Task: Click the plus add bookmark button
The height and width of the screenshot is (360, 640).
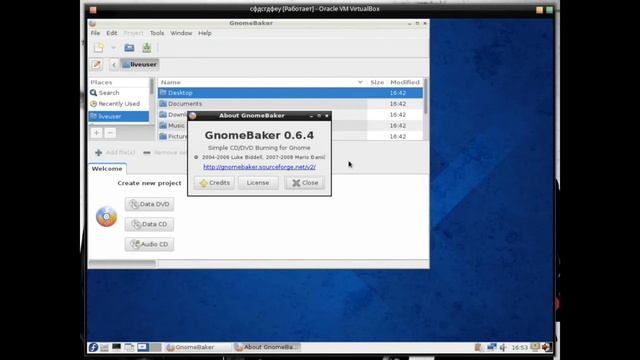Action: point(97,133)
